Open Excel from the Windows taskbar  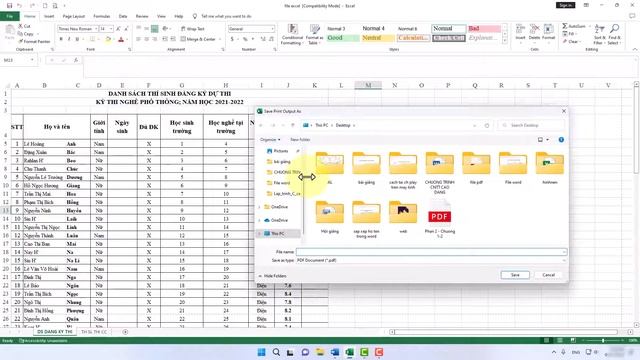tap(350, 352)
